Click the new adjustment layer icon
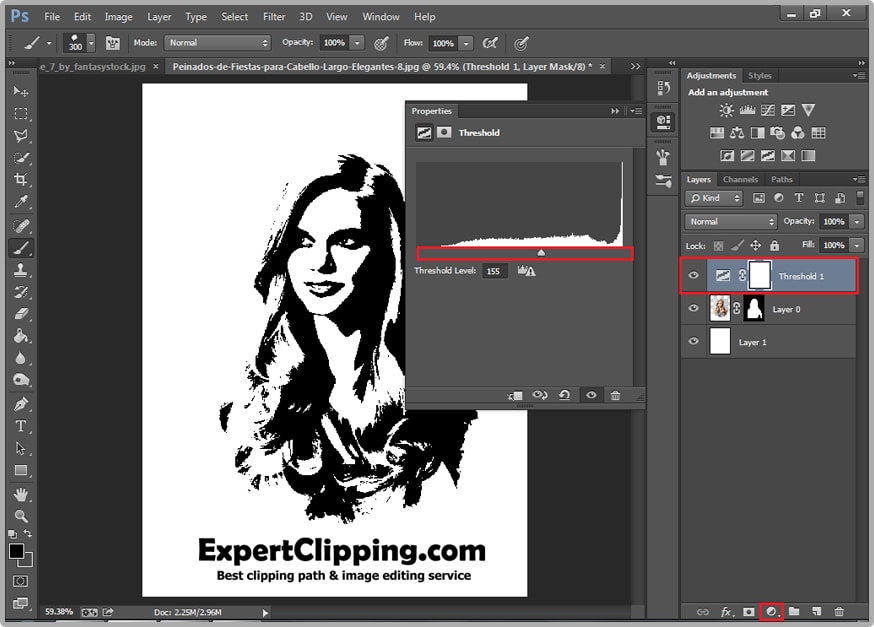The width and height of the screenshot is (874, 627). pyautogui.click(x=770, y=611)
